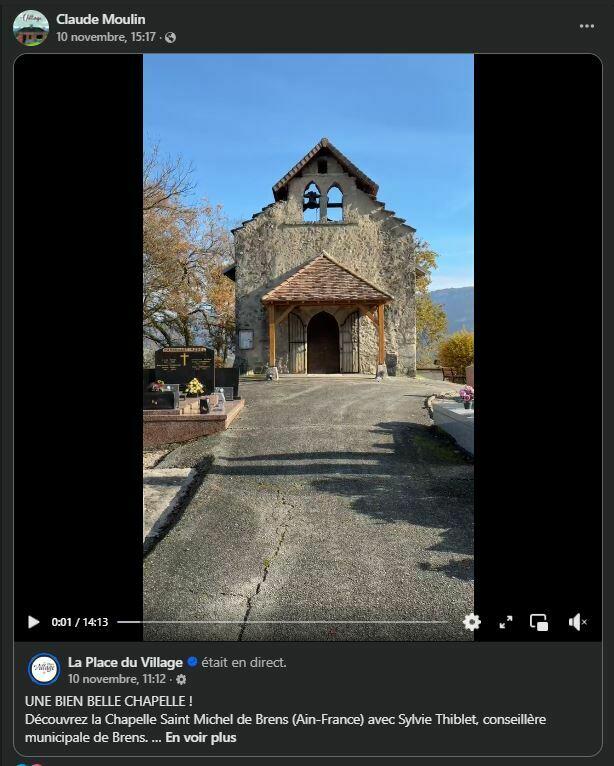Open original live post dated 11:12
The image size is (614, 766).
click(117, 679)
